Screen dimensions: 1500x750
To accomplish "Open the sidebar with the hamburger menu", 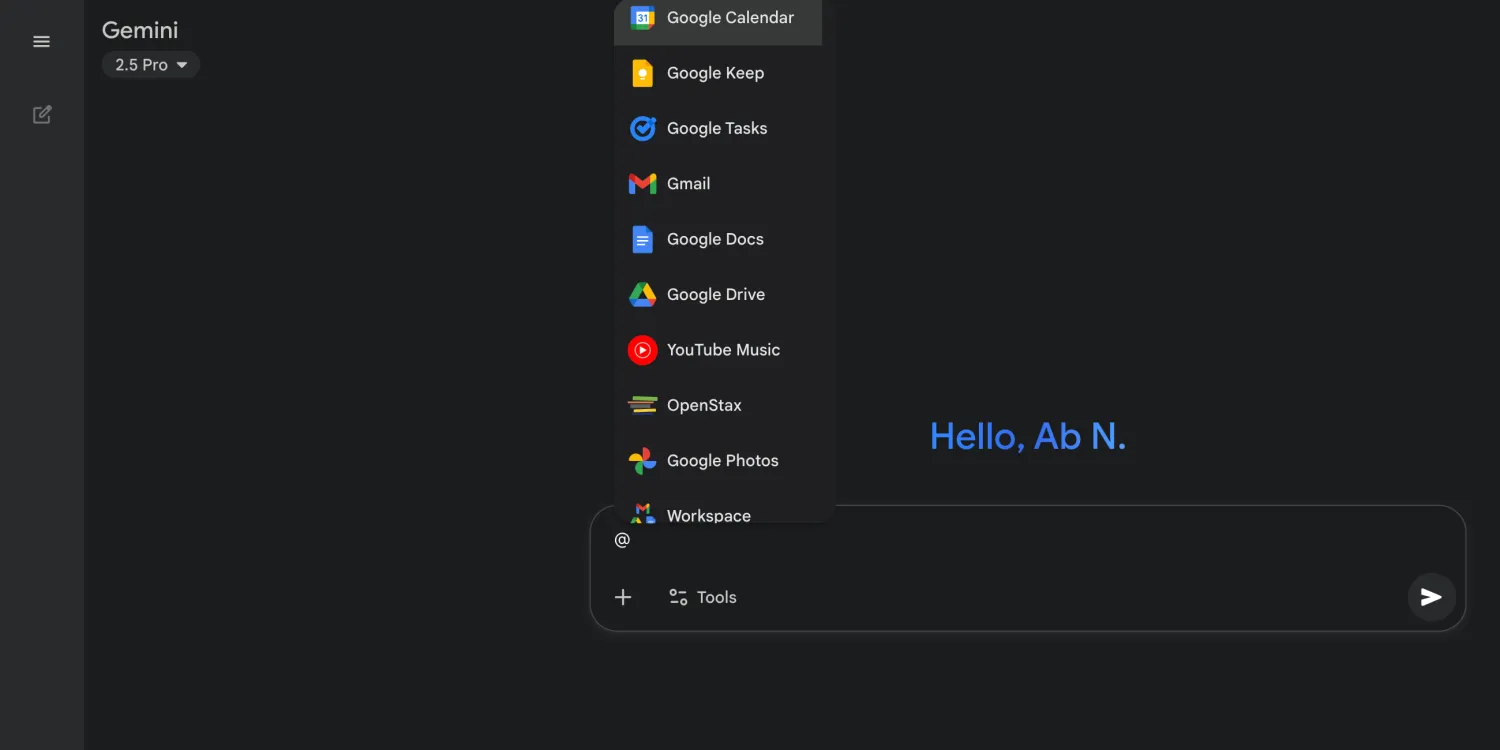I will pyautogui.click(x=41, y=41).
